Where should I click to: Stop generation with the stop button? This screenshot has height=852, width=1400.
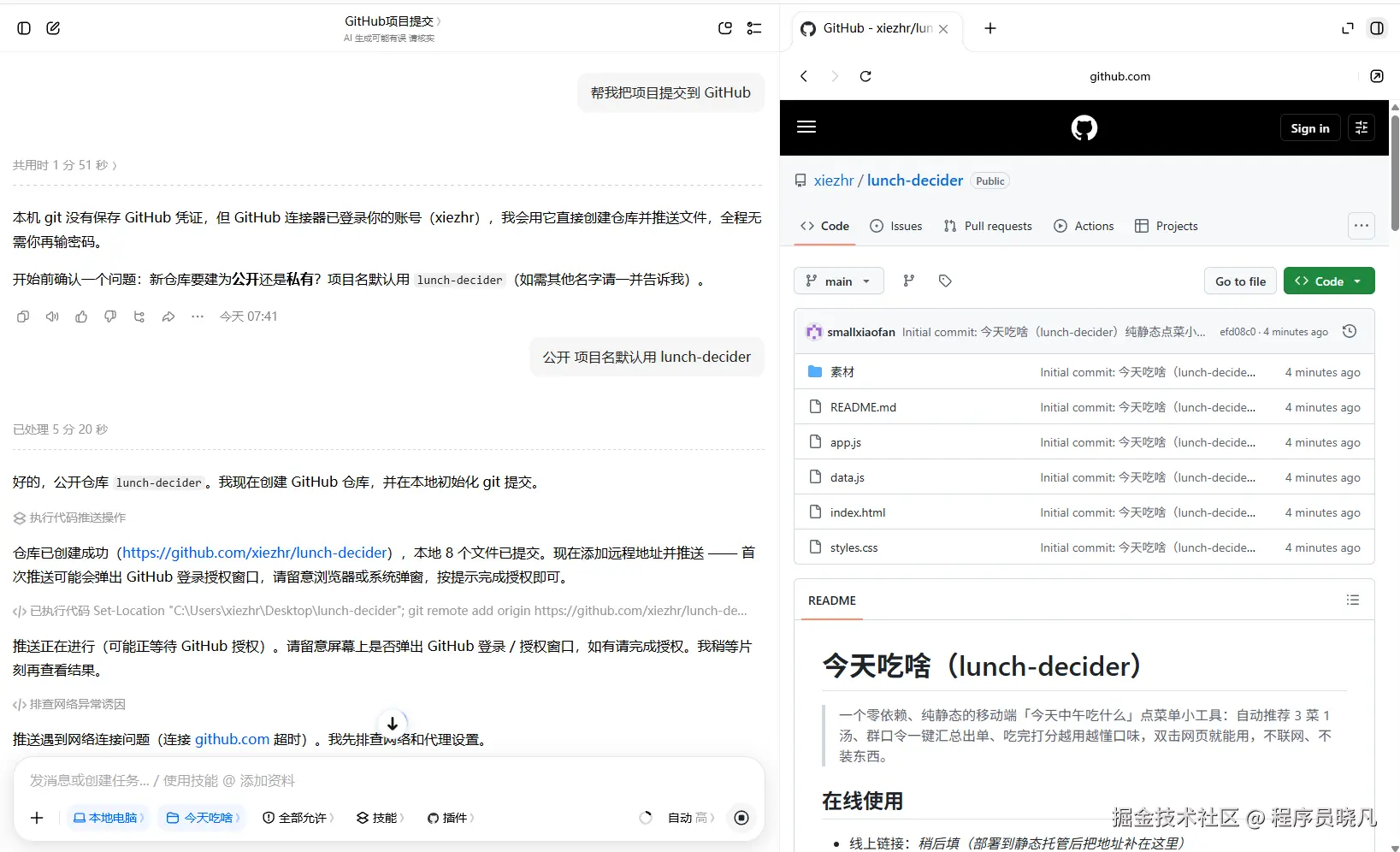(741, 818)
